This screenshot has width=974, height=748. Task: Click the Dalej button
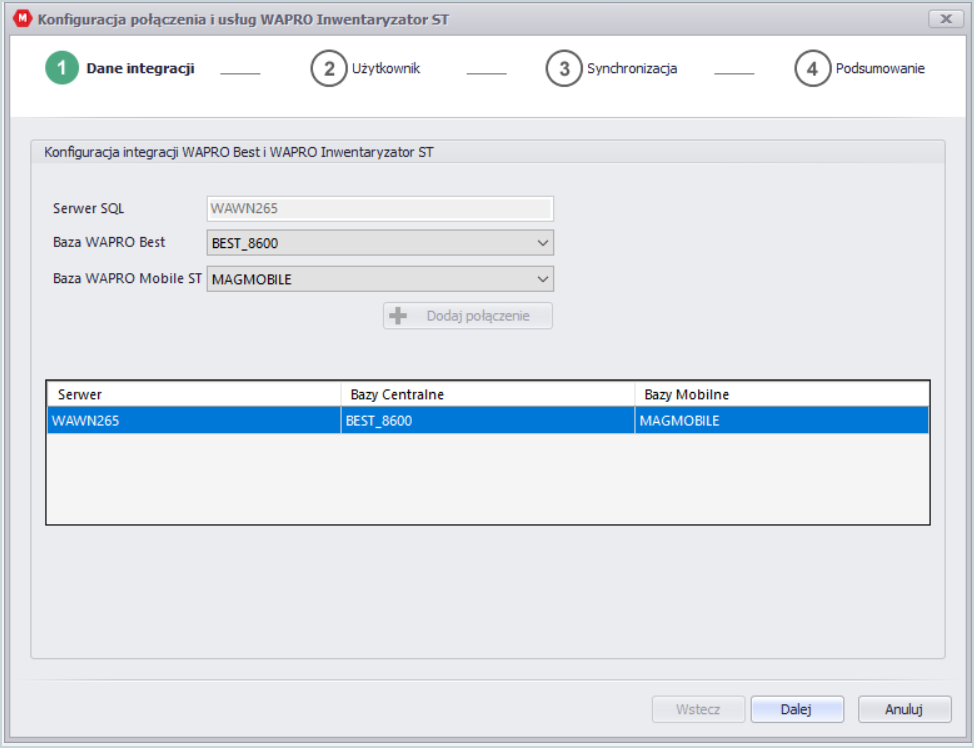click(x=797, y=709)
